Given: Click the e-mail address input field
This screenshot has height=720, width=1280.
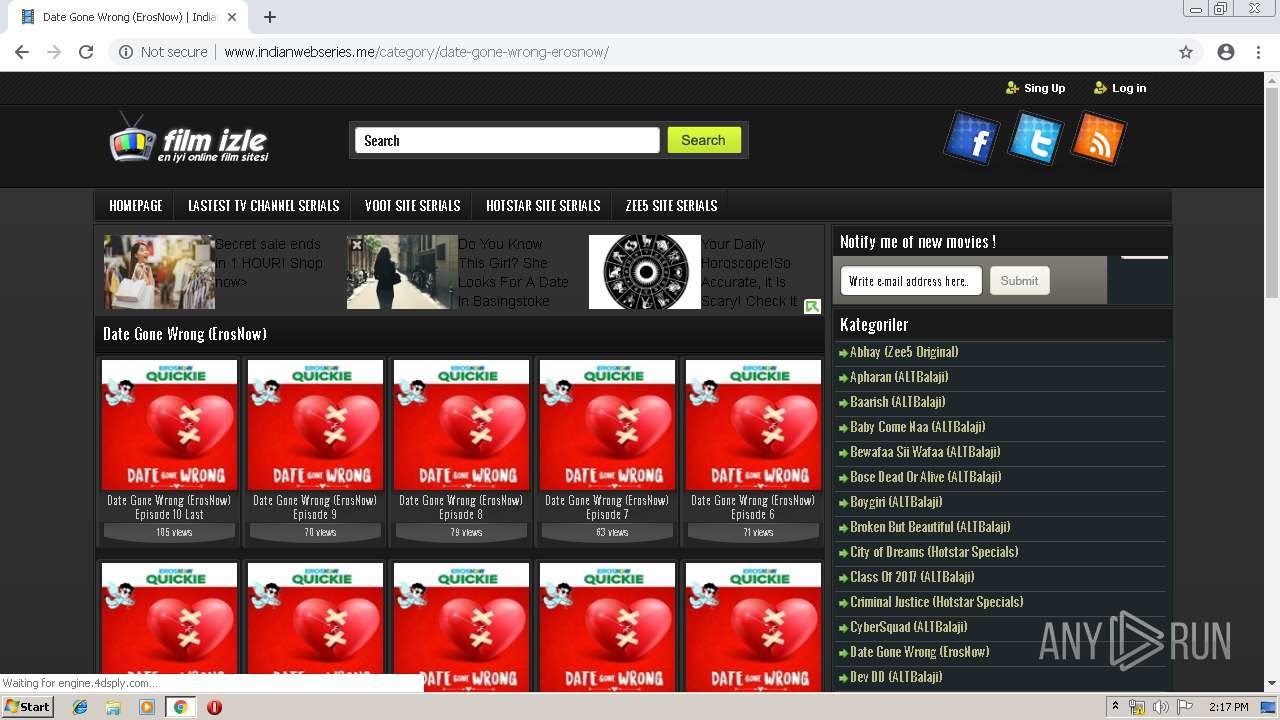Looking at the screenshot, I should tap(911, 281).
